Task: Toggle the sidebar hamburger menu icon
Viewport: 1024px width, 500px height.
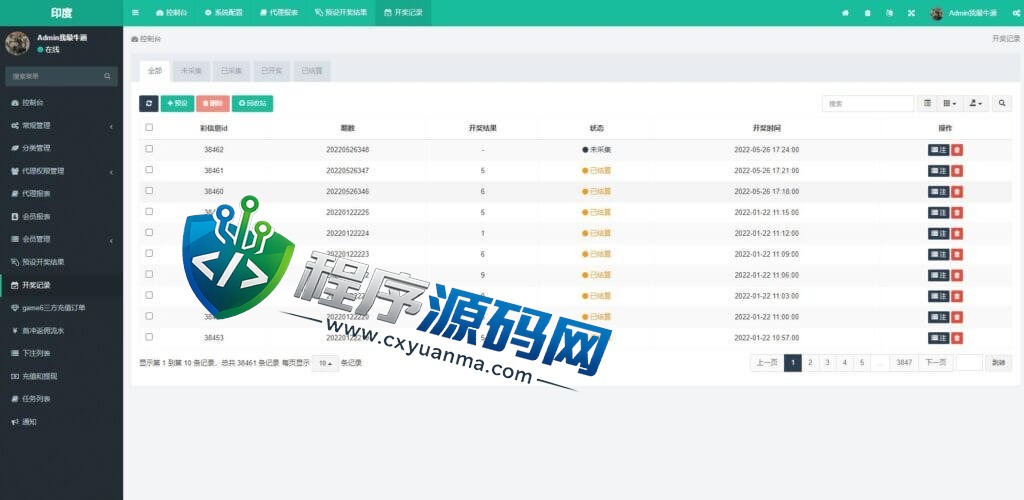Action: pos(135,12)
